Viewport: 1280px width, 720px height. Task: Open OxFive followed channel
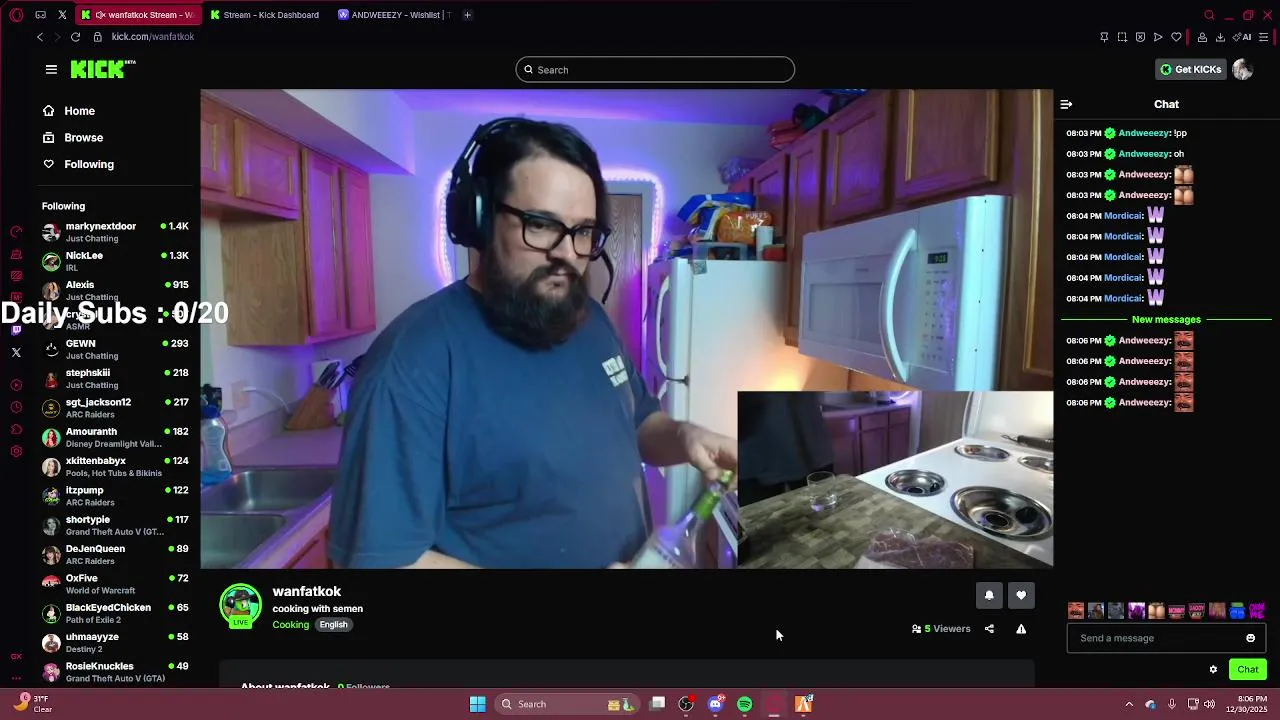click(x=115, y=584)
